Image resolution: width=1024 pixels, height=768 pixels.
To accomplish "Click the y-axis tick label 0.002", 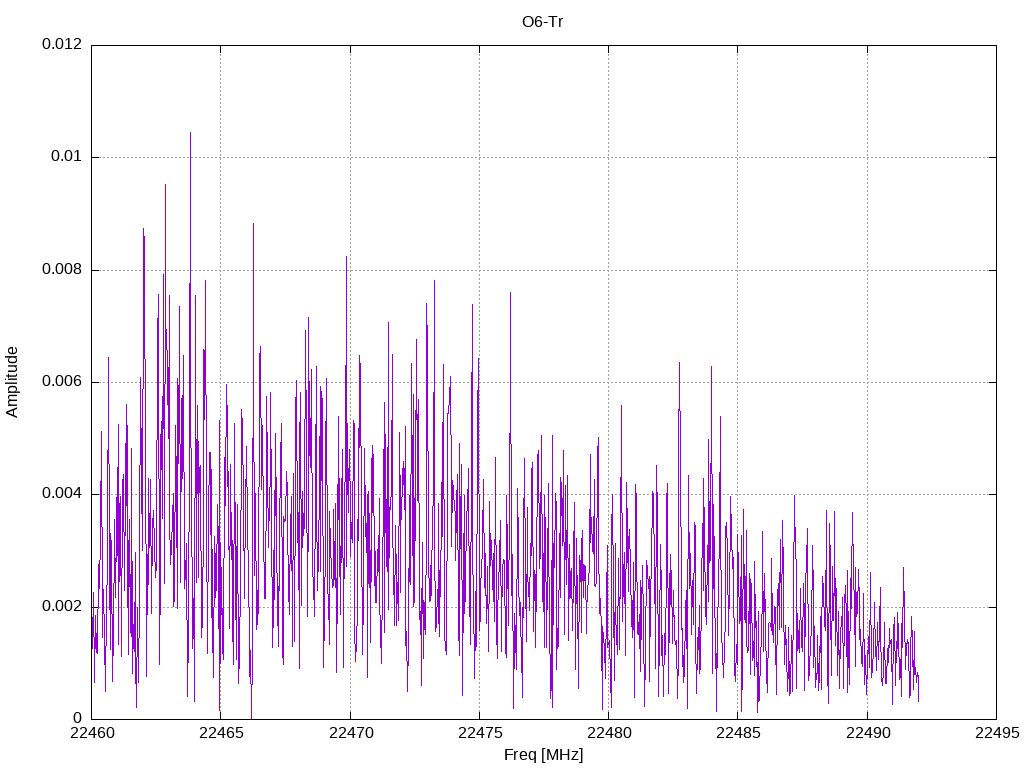I will tap(62, 607).
